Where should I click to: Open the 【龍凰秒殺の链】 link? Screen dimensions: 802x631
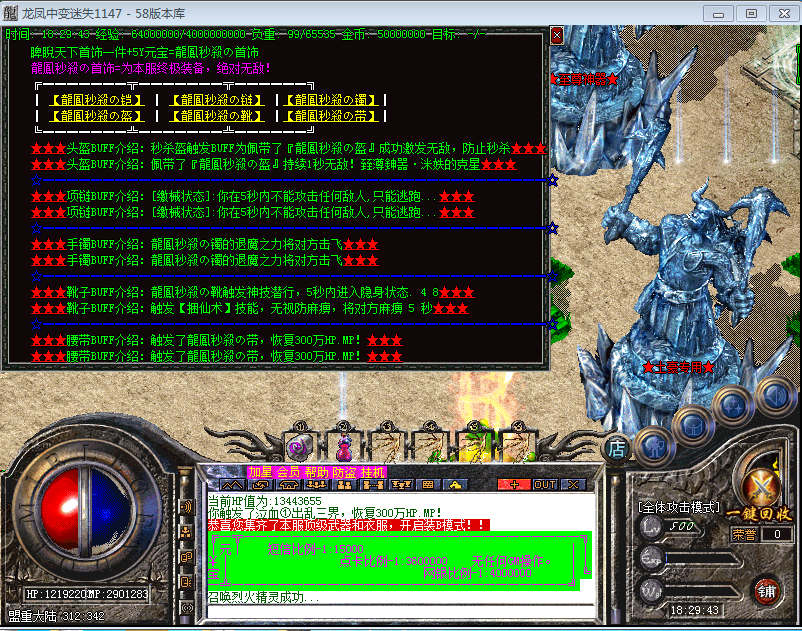point(216,99)
